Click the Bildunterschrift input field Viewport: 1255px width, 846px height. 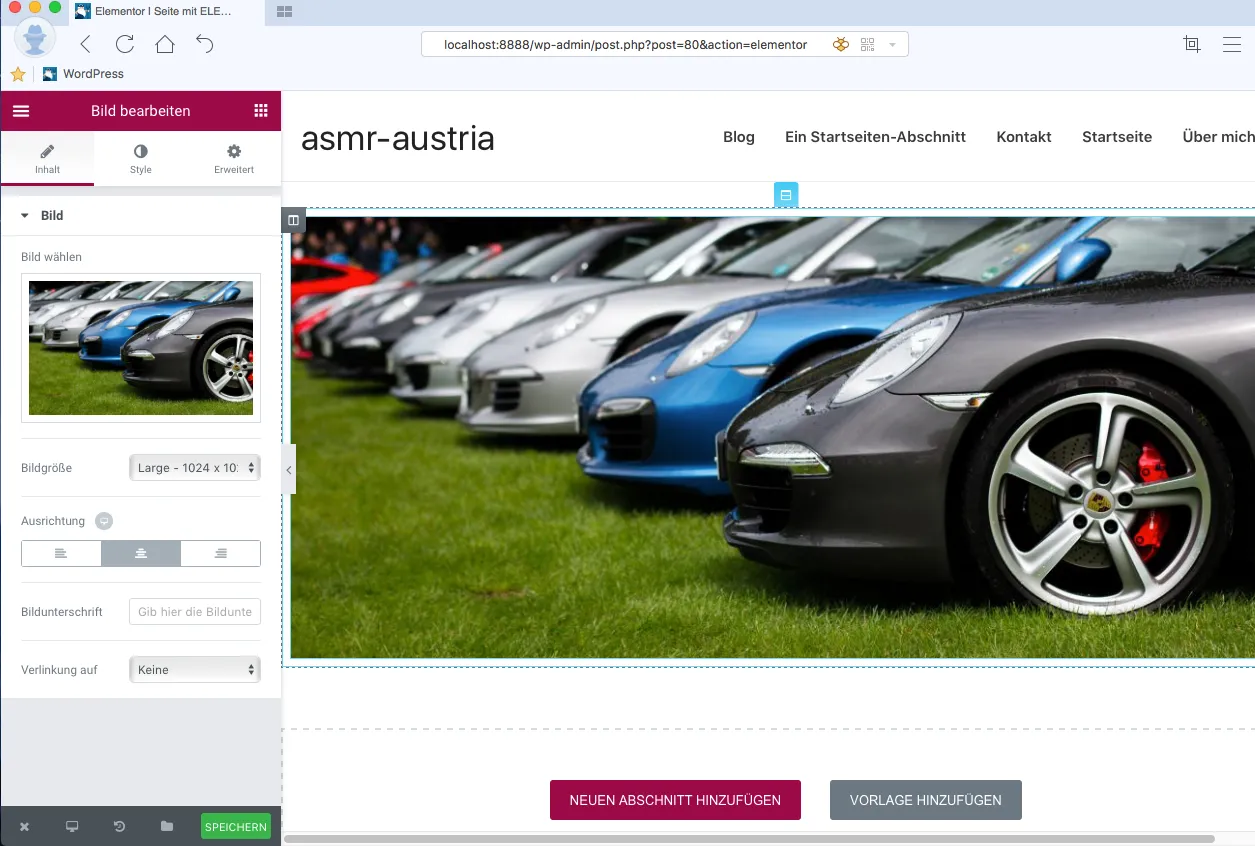pos(195,612)
